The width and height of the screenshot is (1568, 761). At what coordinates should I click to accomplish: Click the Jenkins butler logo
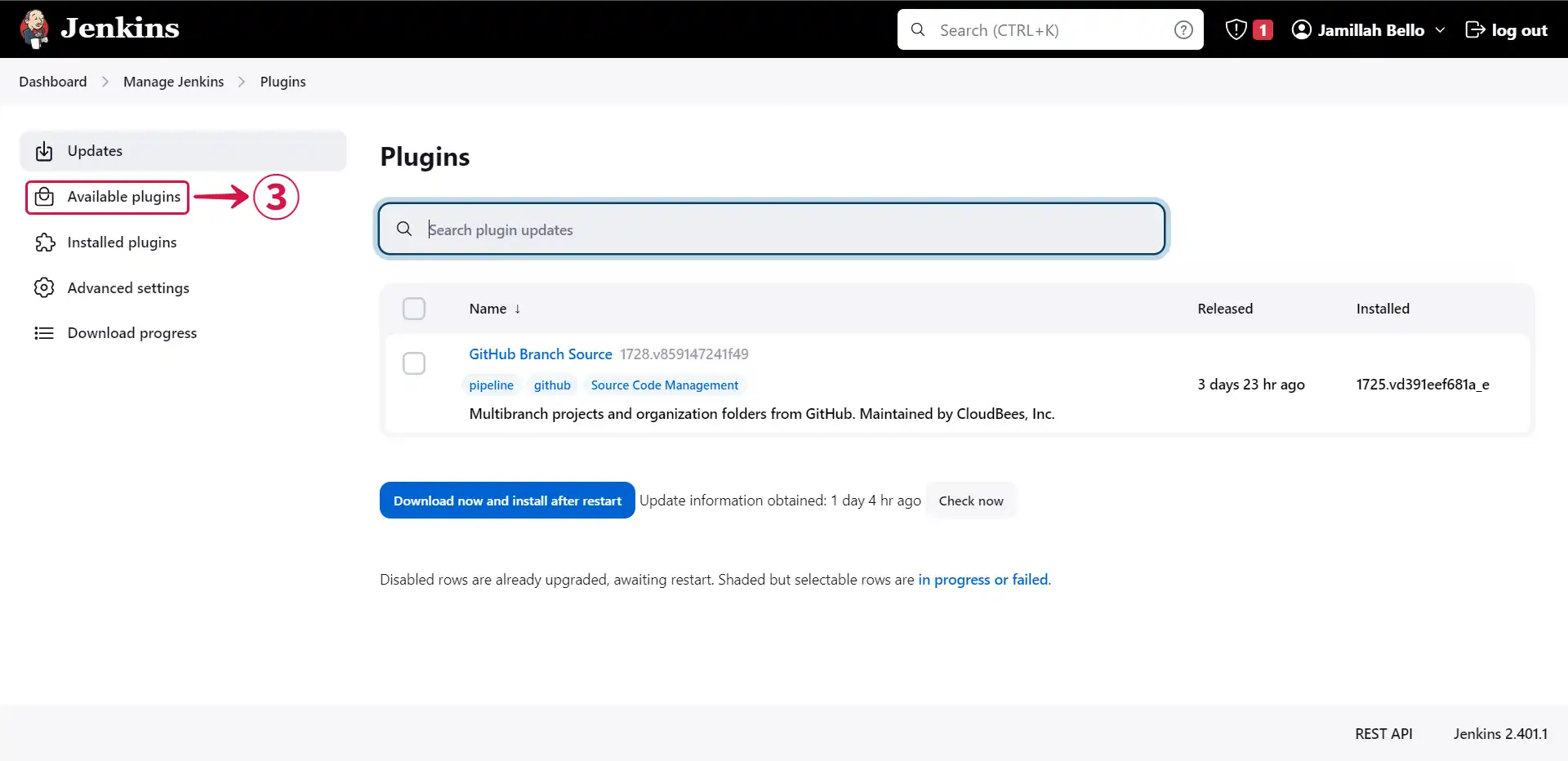point(34,29)
